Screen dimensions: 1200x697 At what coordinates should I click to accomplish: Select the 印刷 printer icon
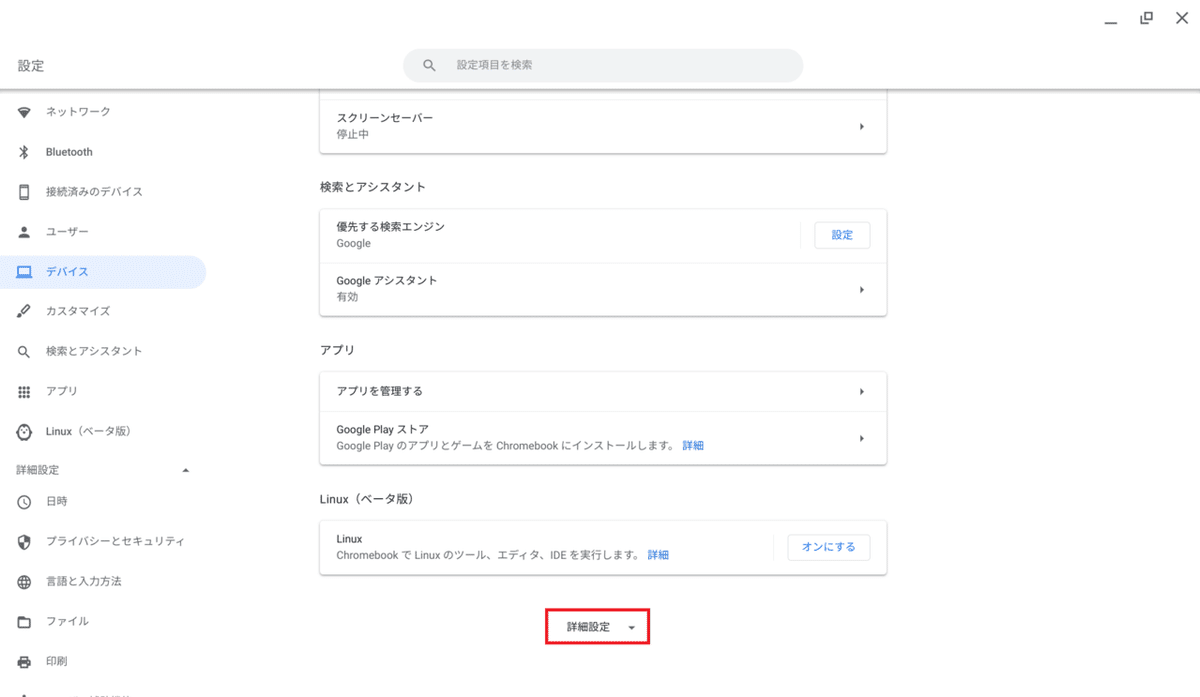[x=24, y=661]
